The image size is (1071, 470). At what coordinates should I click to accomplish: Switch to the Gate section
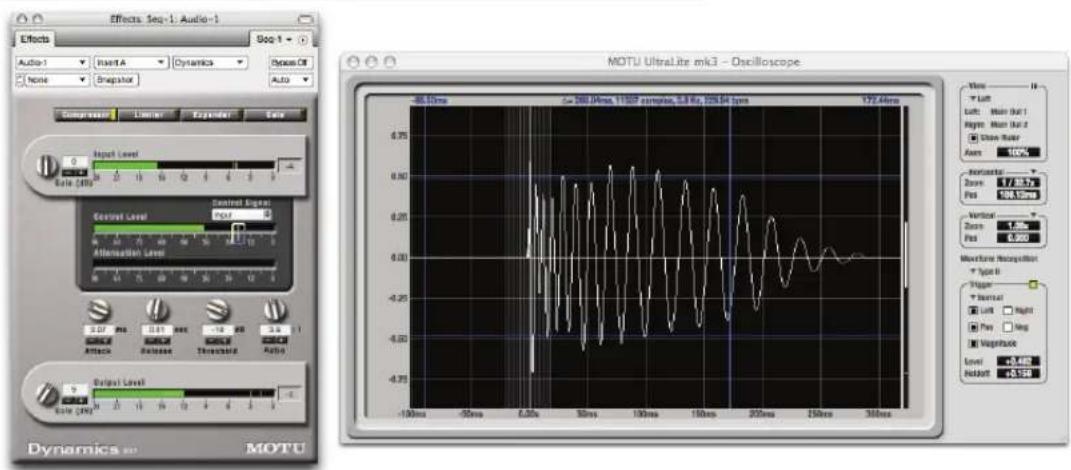click(275, 115)
